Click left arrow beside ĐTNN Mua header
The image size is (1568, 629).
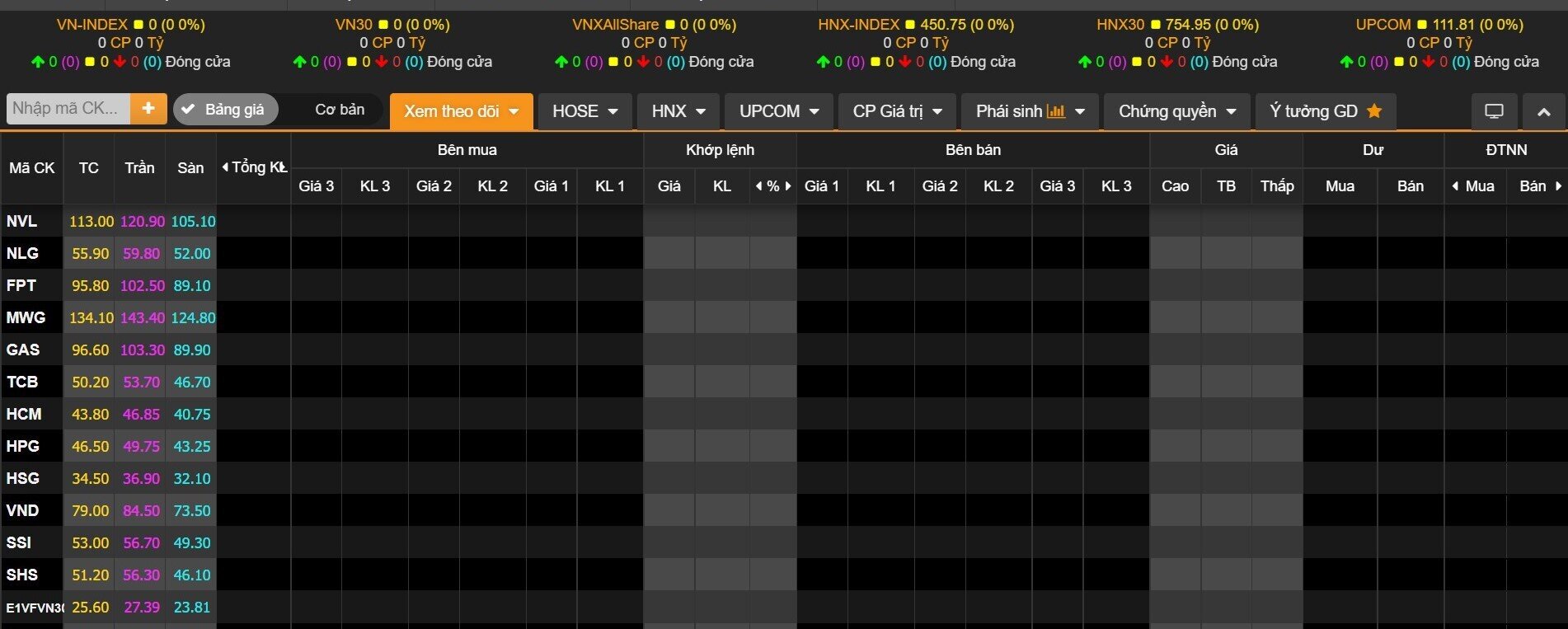(1455, 186)
